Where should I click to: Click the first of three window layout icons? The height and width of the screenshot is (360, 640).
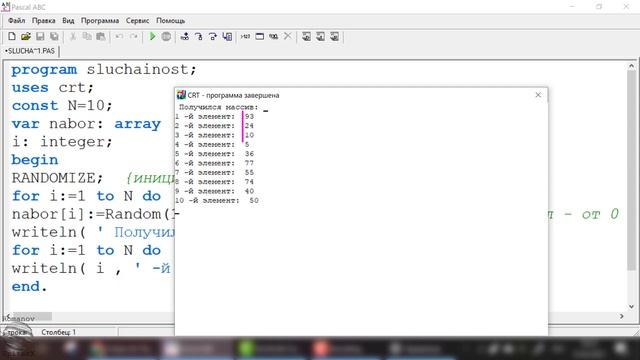[x=306, y=37]
